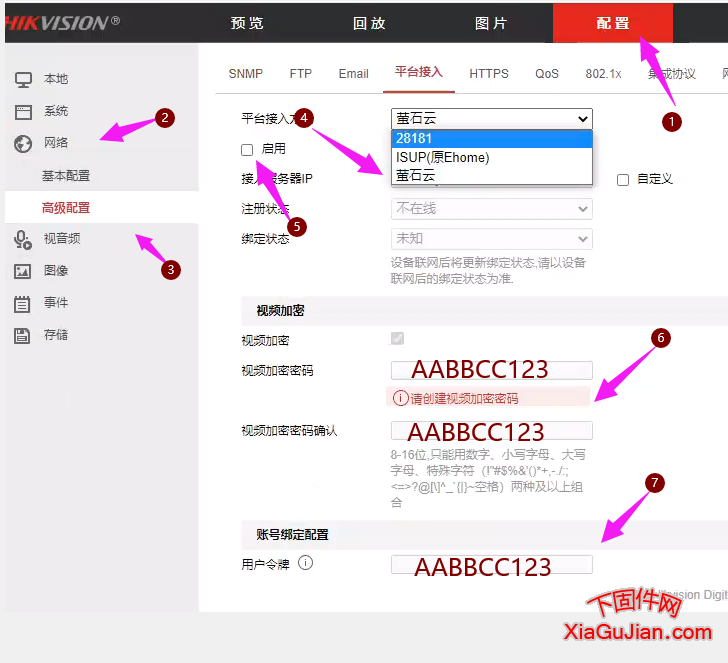
Task: Click the globe icon beside 网络
Action: pyautogui.click(x=23, y=143)
